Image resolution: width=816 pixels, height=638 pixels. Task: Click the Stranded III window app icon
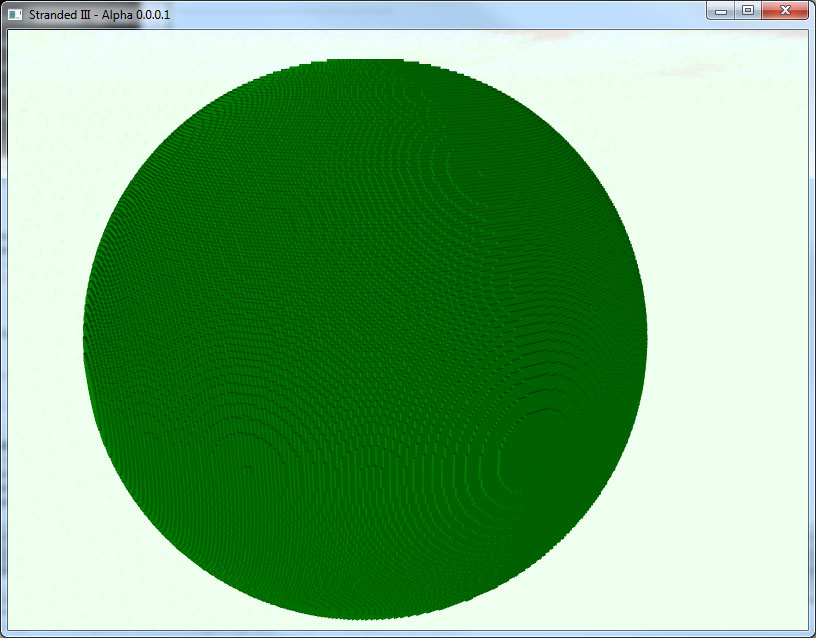pos(15,15)
